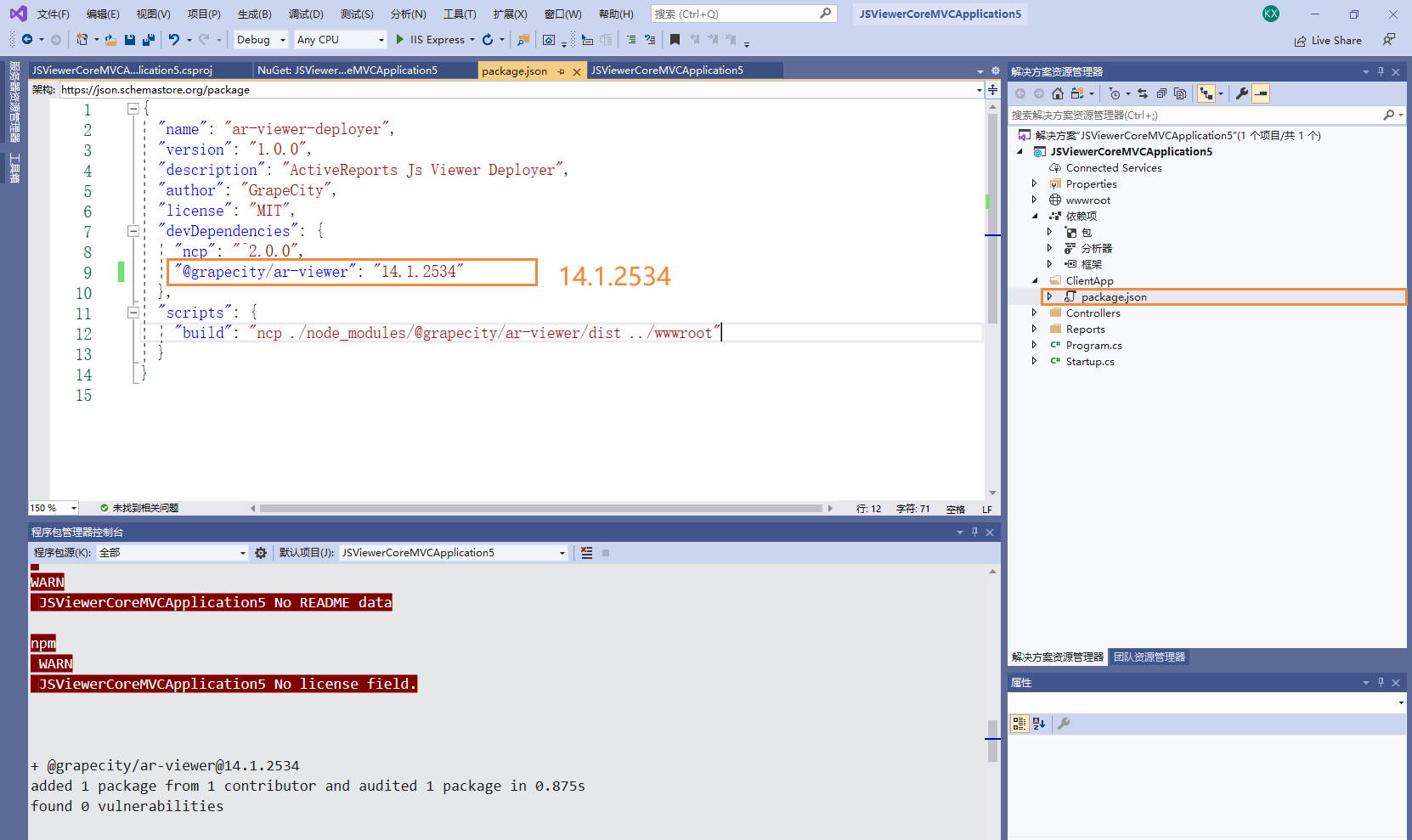This screenshot has width=1412, height=840.
Task: Click the feedback icon near Live Share
Action: tap(1389, 40)
